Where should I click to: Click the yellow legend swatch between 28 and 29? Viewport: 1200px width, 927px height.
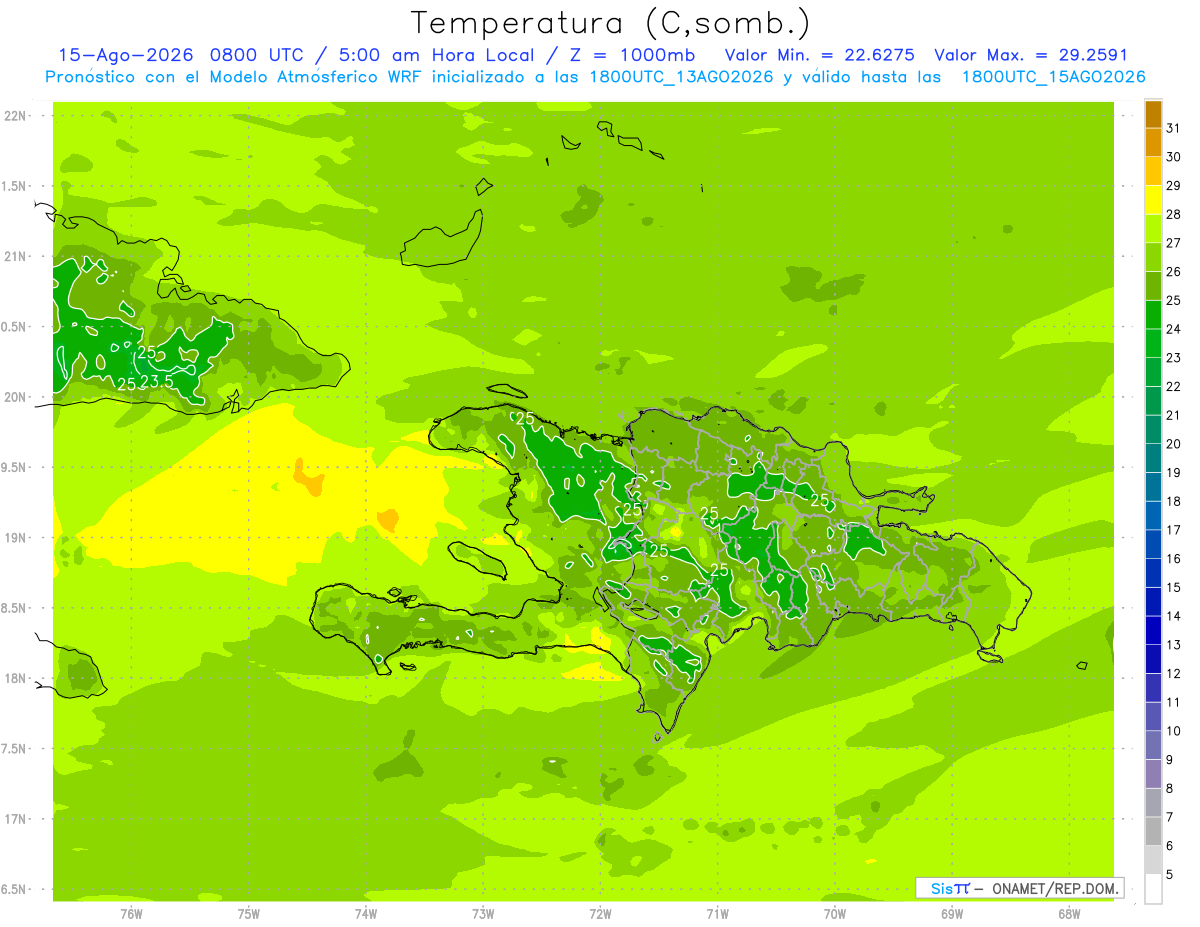point(1153,200)
